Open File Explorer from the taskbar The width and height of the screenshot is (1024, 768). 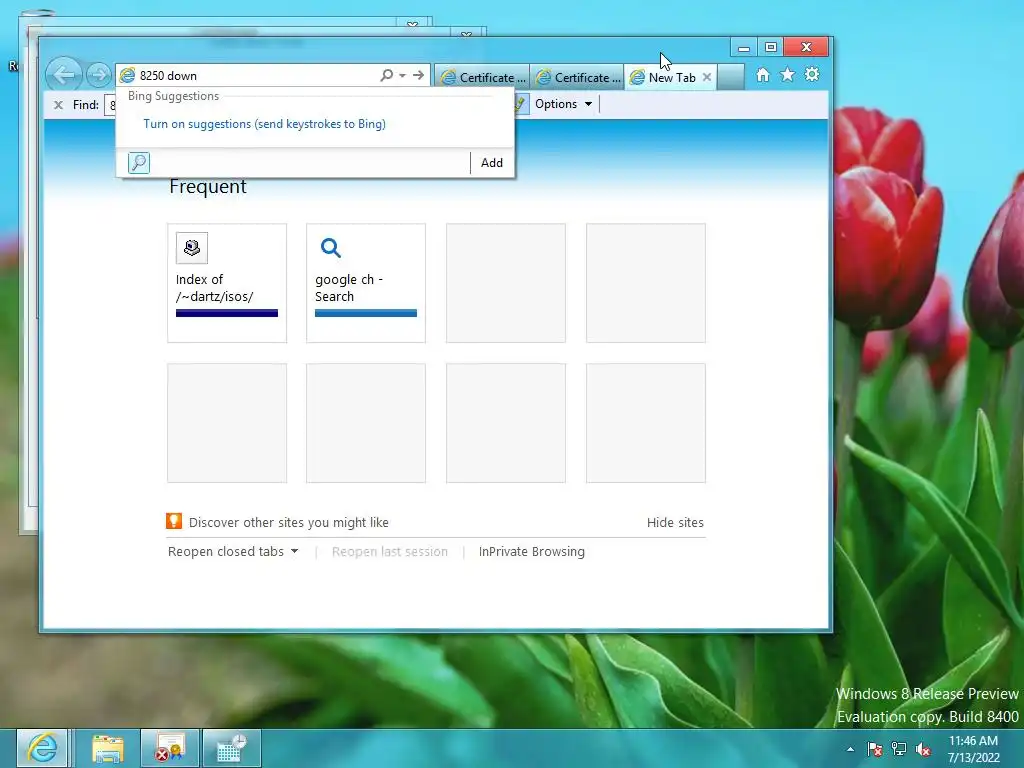pos(108,748)
